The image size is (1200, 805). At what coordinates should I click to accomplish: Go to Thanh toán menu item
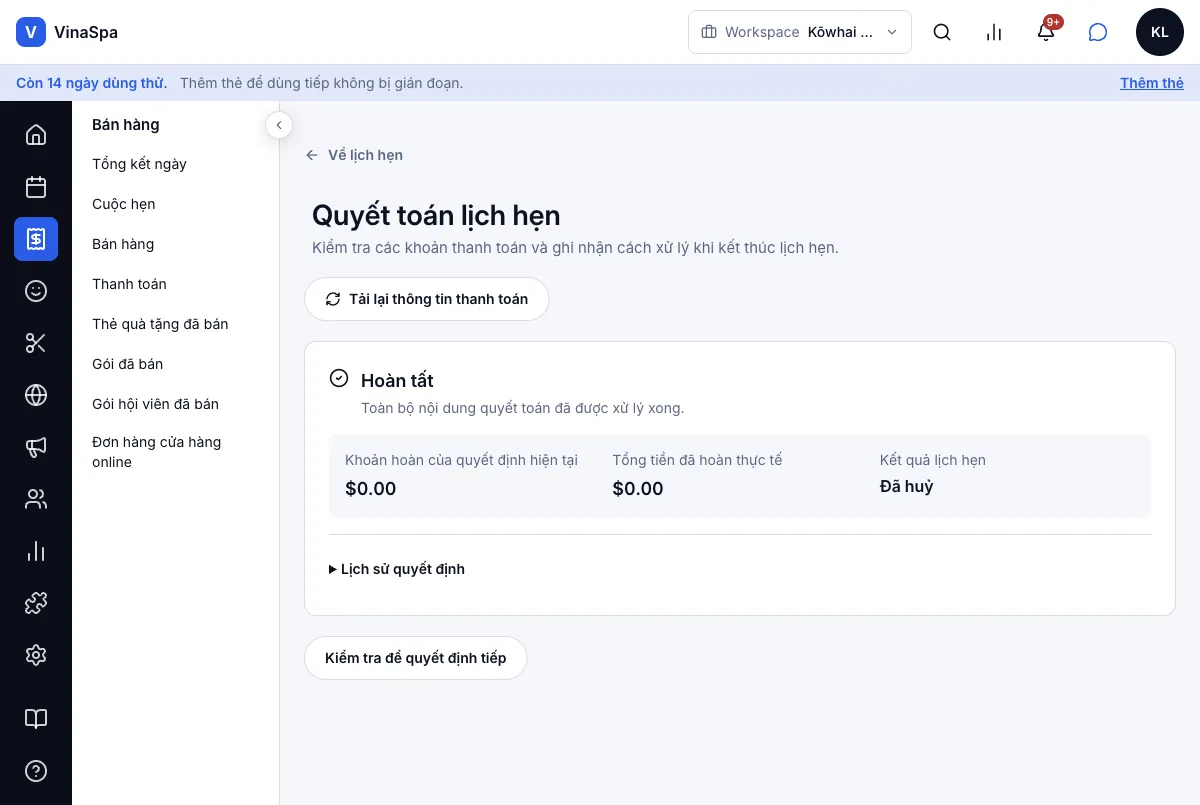[129, 284]
